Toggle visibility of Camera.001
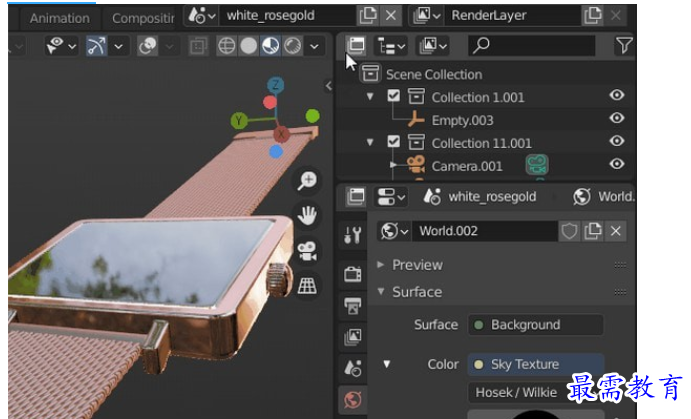The image size is (691, 419). 617,164
